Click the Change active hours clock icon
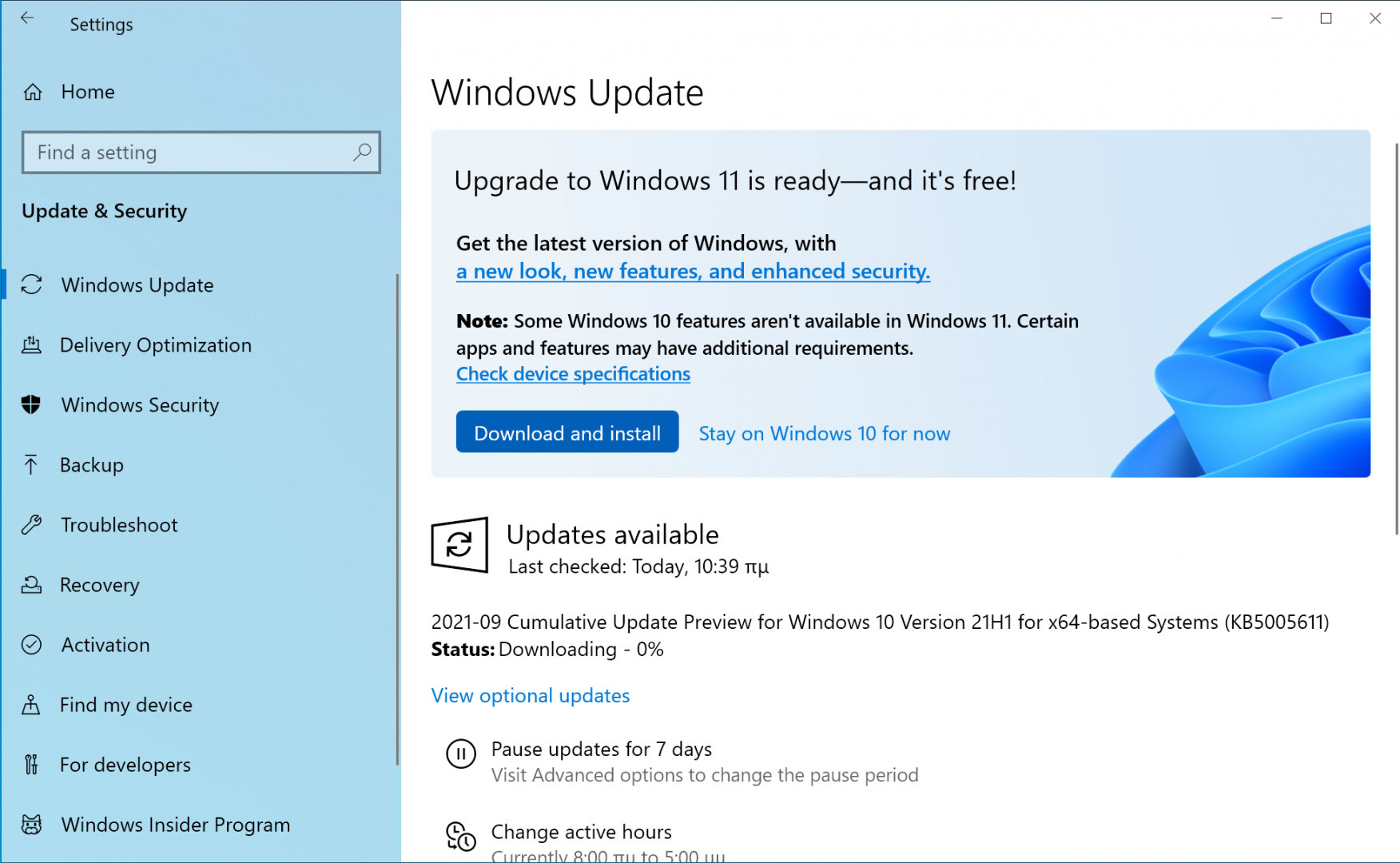 [x=461, y=837]
